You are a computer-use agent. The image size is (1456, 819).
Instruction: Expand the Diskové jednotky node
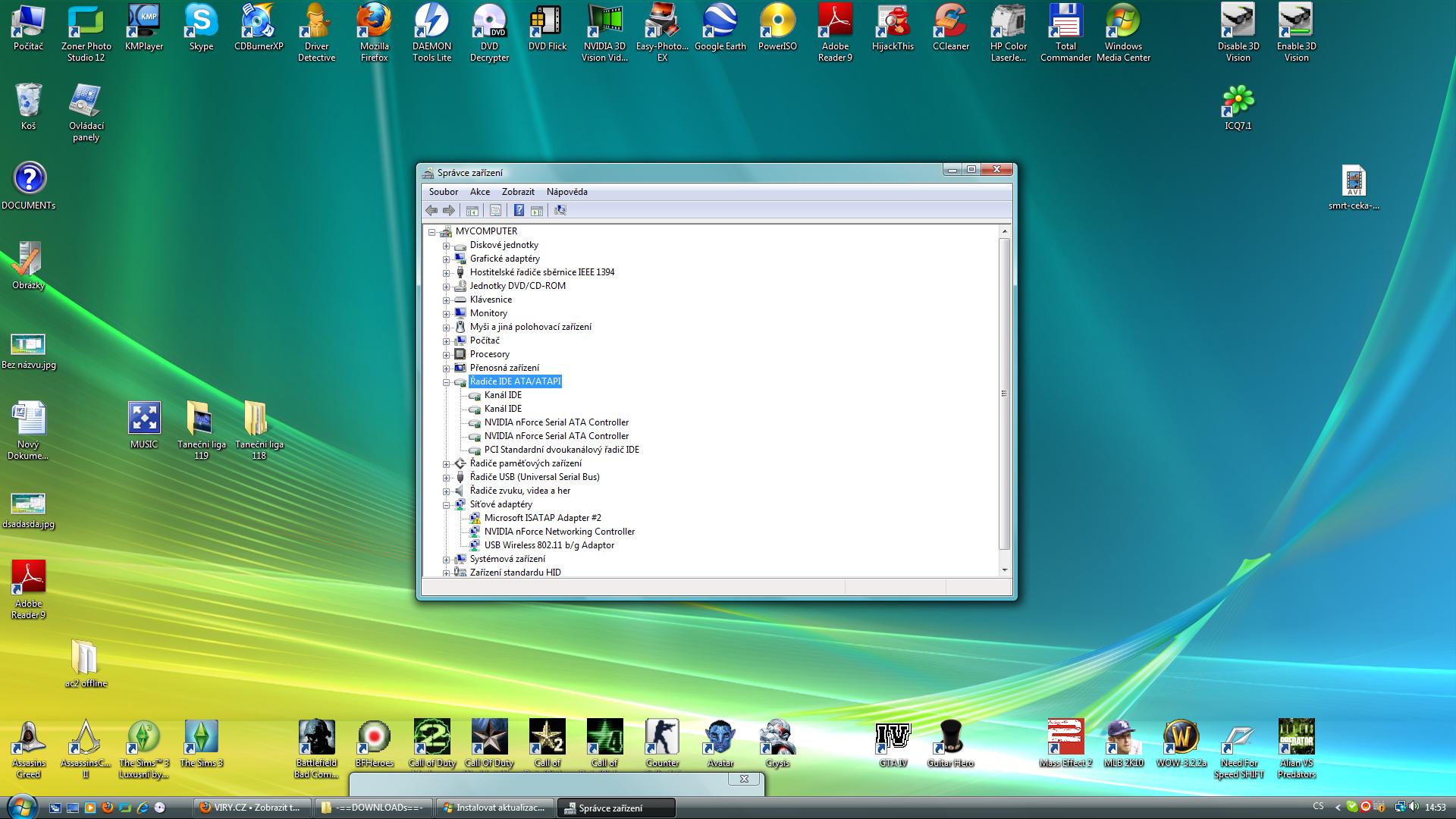pyautogui.click(x=447, y=246)
